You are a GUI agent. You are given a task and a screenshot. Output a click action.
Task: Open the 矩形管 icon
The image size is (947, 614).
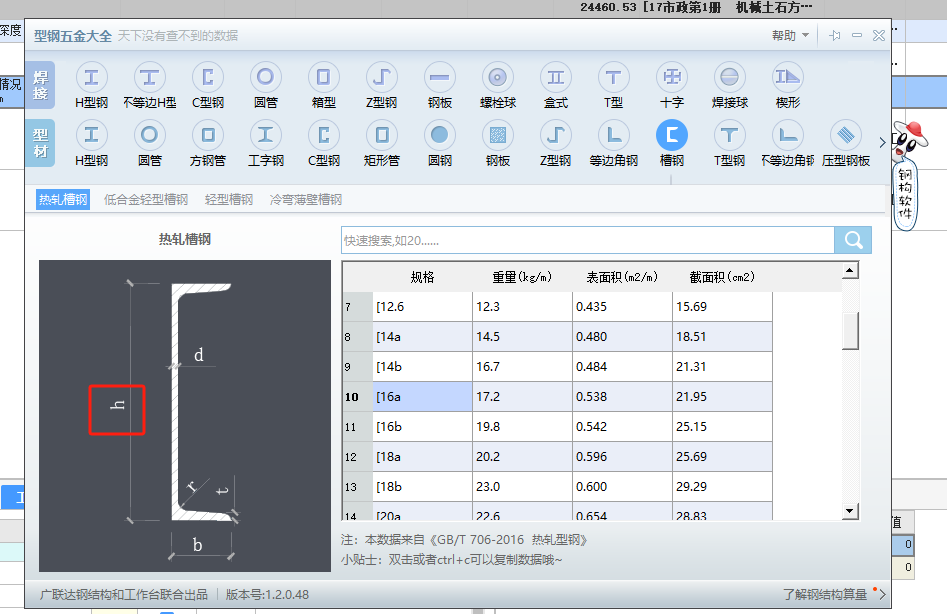pos(381,135)
